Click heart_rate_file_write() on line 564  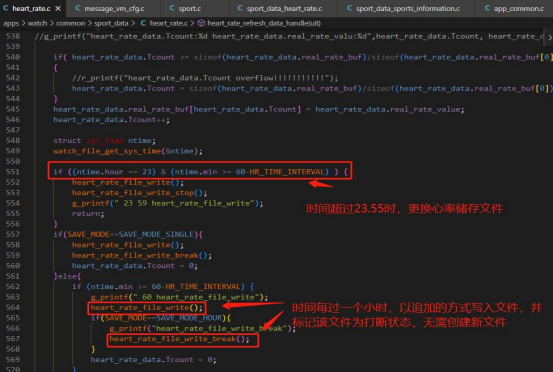pos(147,307)
